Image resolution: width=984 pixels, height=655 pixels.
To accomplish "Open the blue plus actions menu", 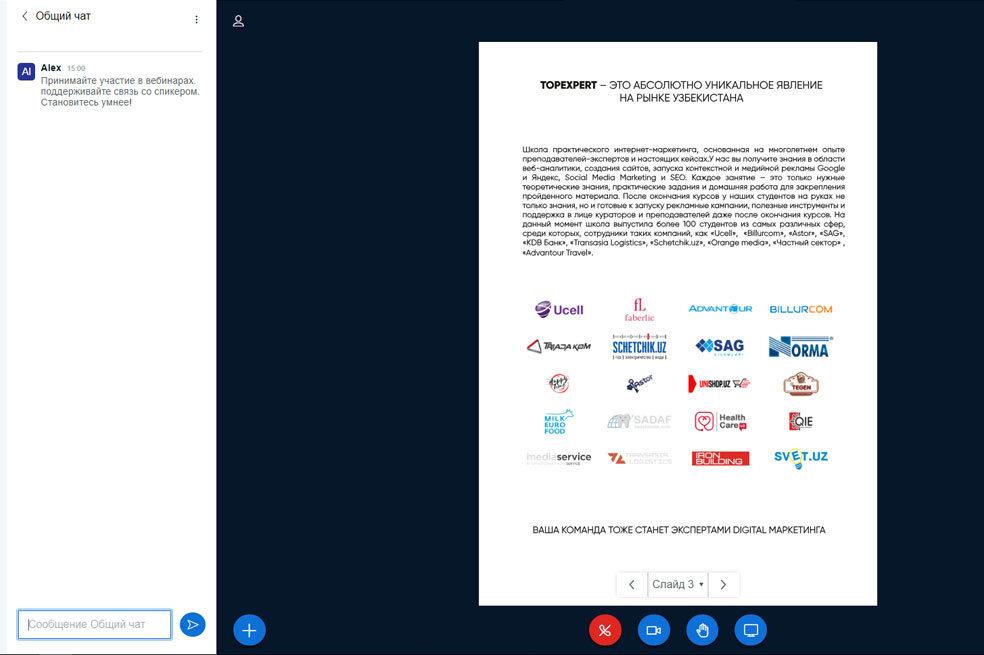I will [x=249, y=630].
